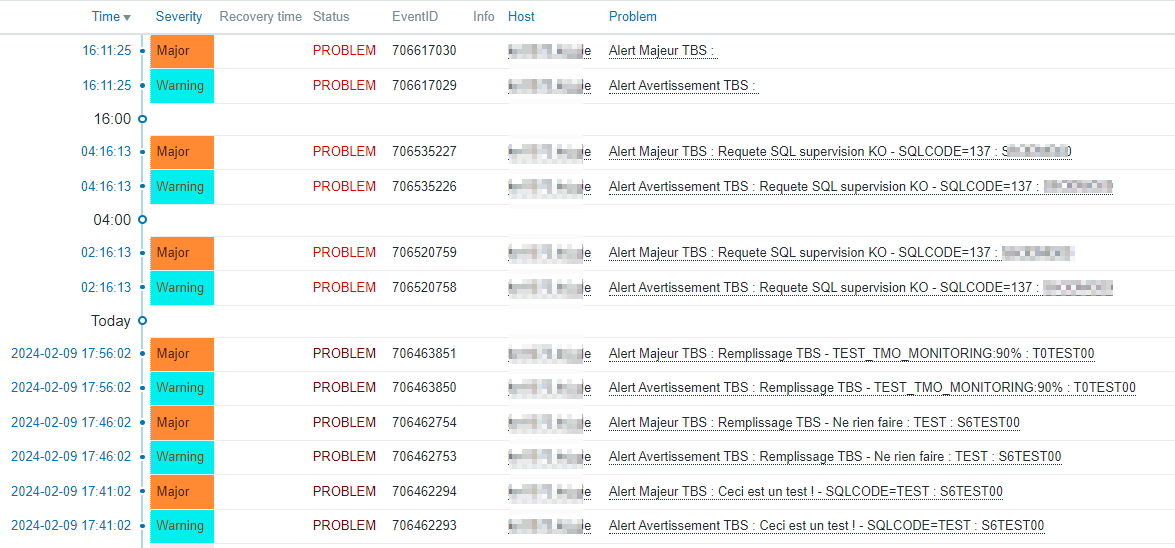This screenshot has width=1175, height=548.
Task: Click the 16:00 timeline circle marker
Action: click(142, 119)
